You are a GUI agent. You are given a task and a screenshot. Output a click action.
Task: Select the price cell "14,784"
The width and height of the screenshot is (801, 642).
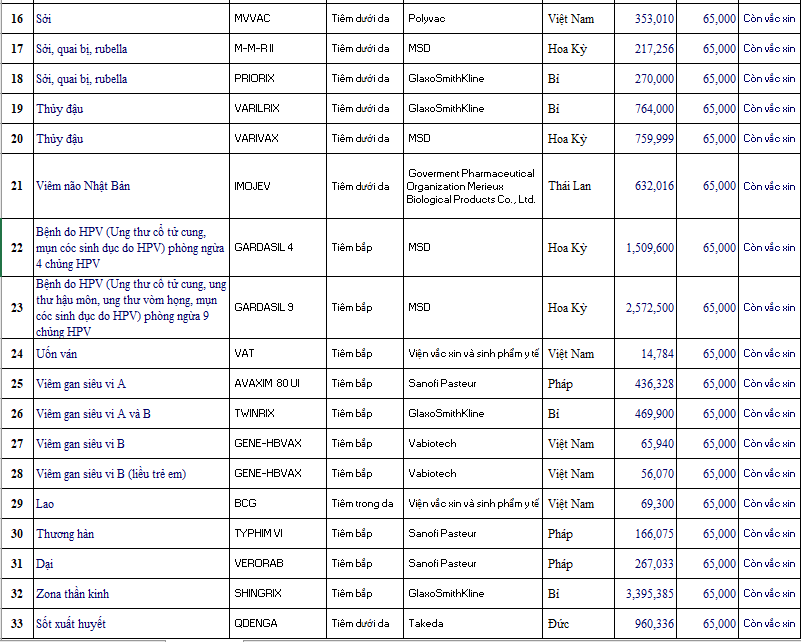pos(645,353)
